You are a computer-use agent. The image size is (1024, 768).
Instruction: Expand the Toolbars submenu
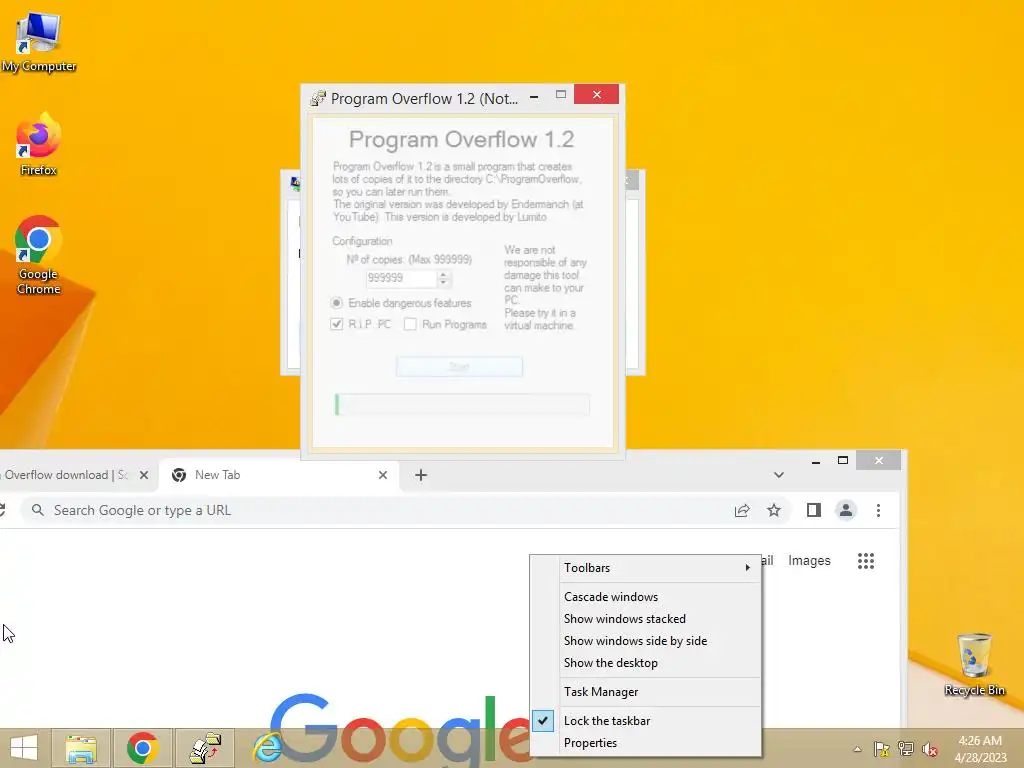(x=660, y=568)
